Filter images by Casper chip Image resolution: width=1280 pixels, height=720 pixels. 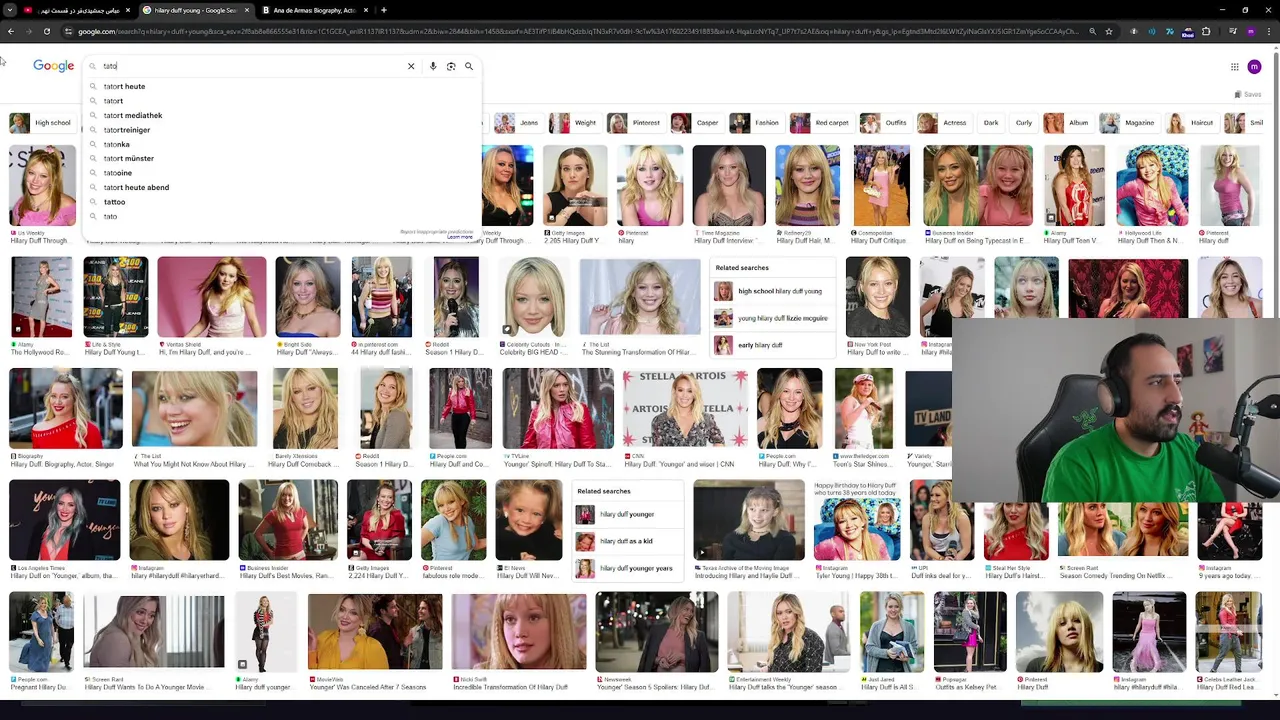coord(696,123)
